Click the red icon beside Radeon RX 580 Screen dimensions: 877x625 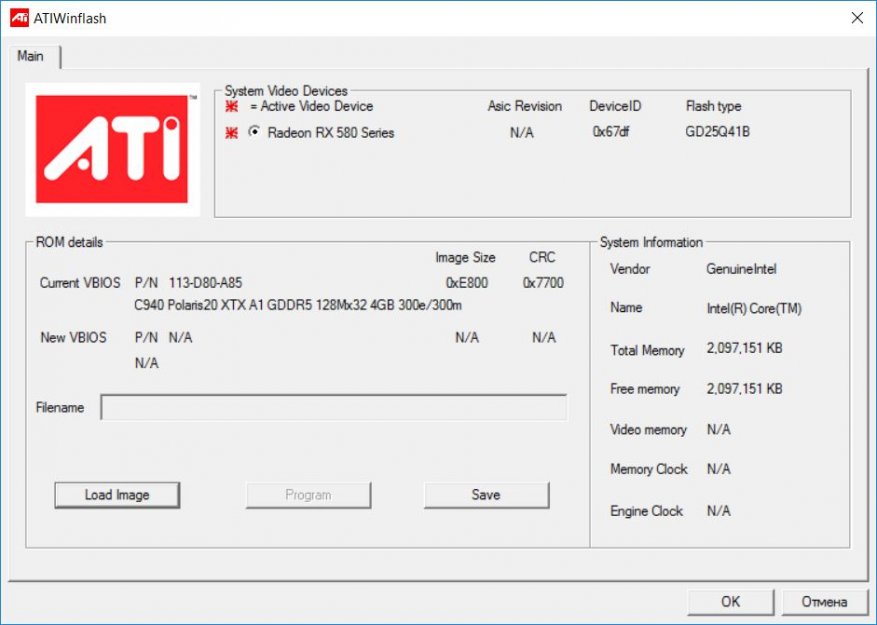pyautogui.click(x=232, y=133)
